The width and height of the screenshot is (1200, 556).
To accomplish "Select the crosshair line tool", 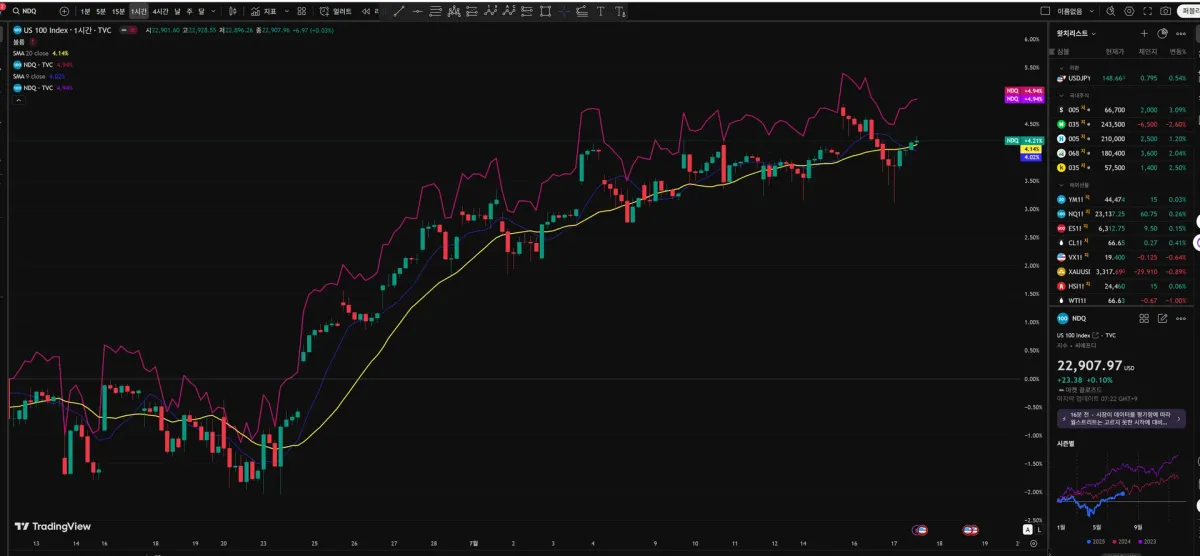I will point(564,11).
